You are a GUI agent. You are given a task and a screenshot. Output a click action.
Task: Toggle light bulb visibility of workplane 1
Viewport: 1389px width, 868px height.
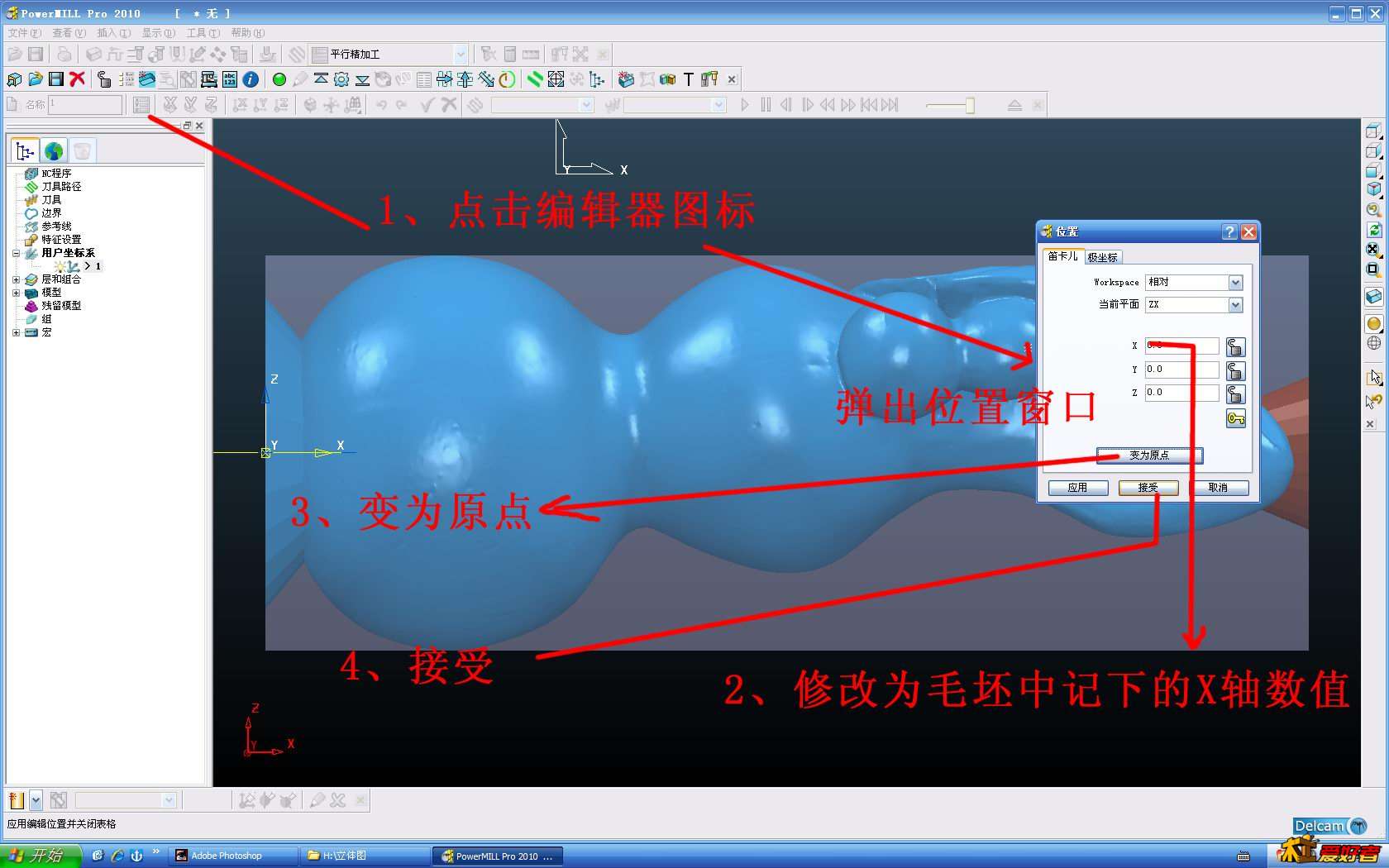[59, 266]
